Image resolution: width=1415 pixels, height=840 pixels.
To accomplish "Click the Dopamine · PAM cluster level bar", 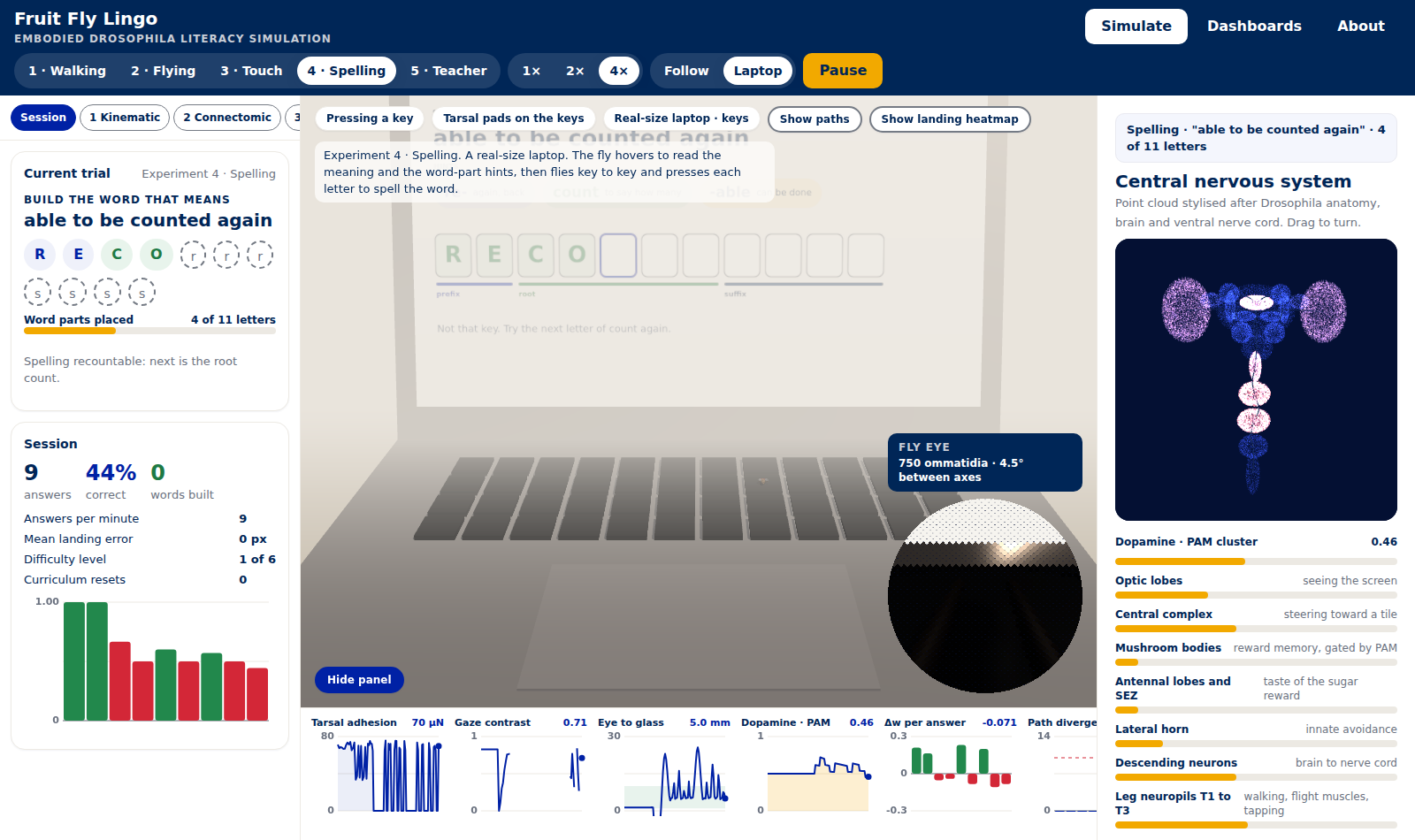I will click(x=1256, y=561).
